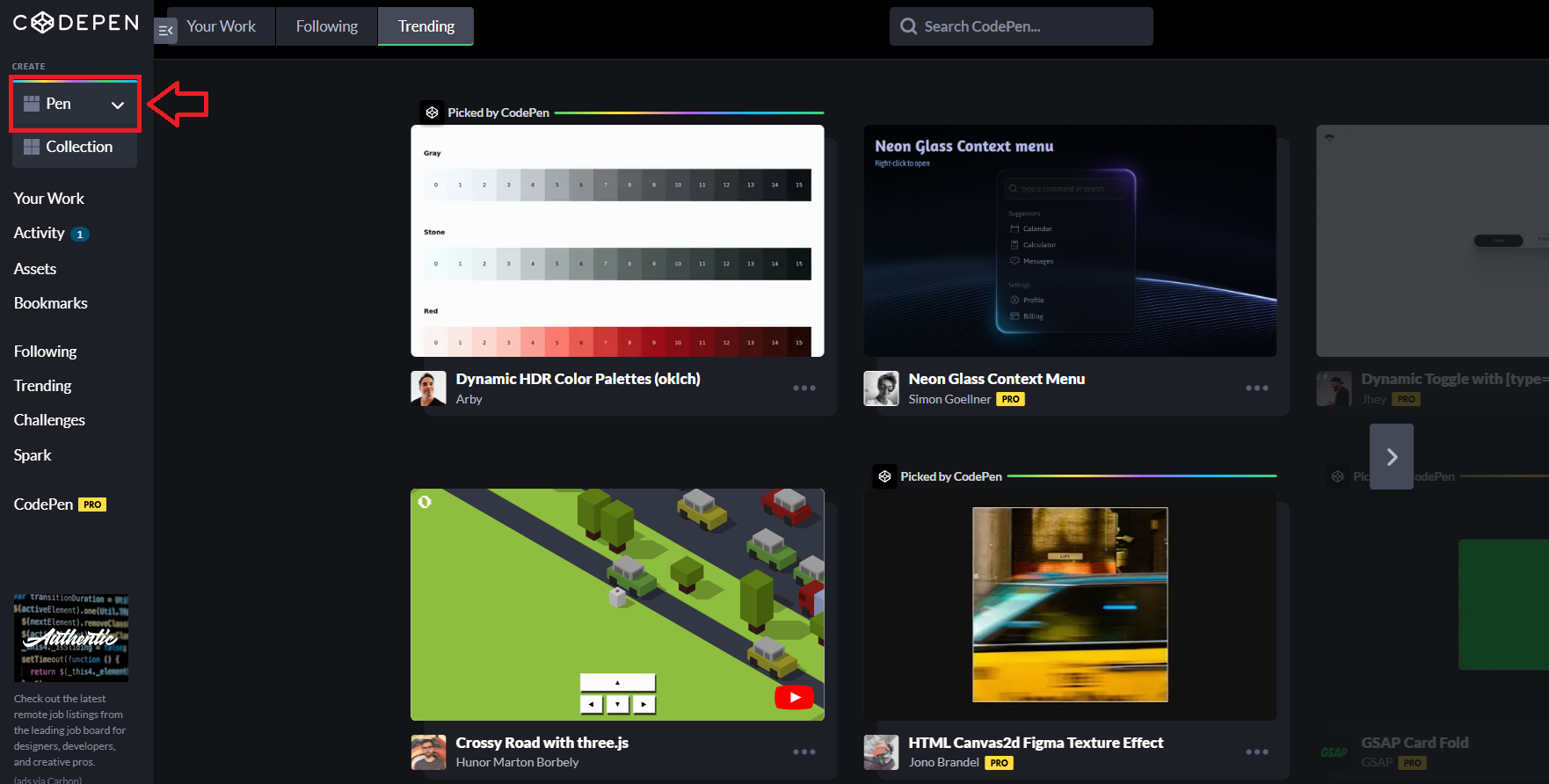1549x784 pixels.
Task: Click up arrow key in Crossy Road
Action: (617, 683)
